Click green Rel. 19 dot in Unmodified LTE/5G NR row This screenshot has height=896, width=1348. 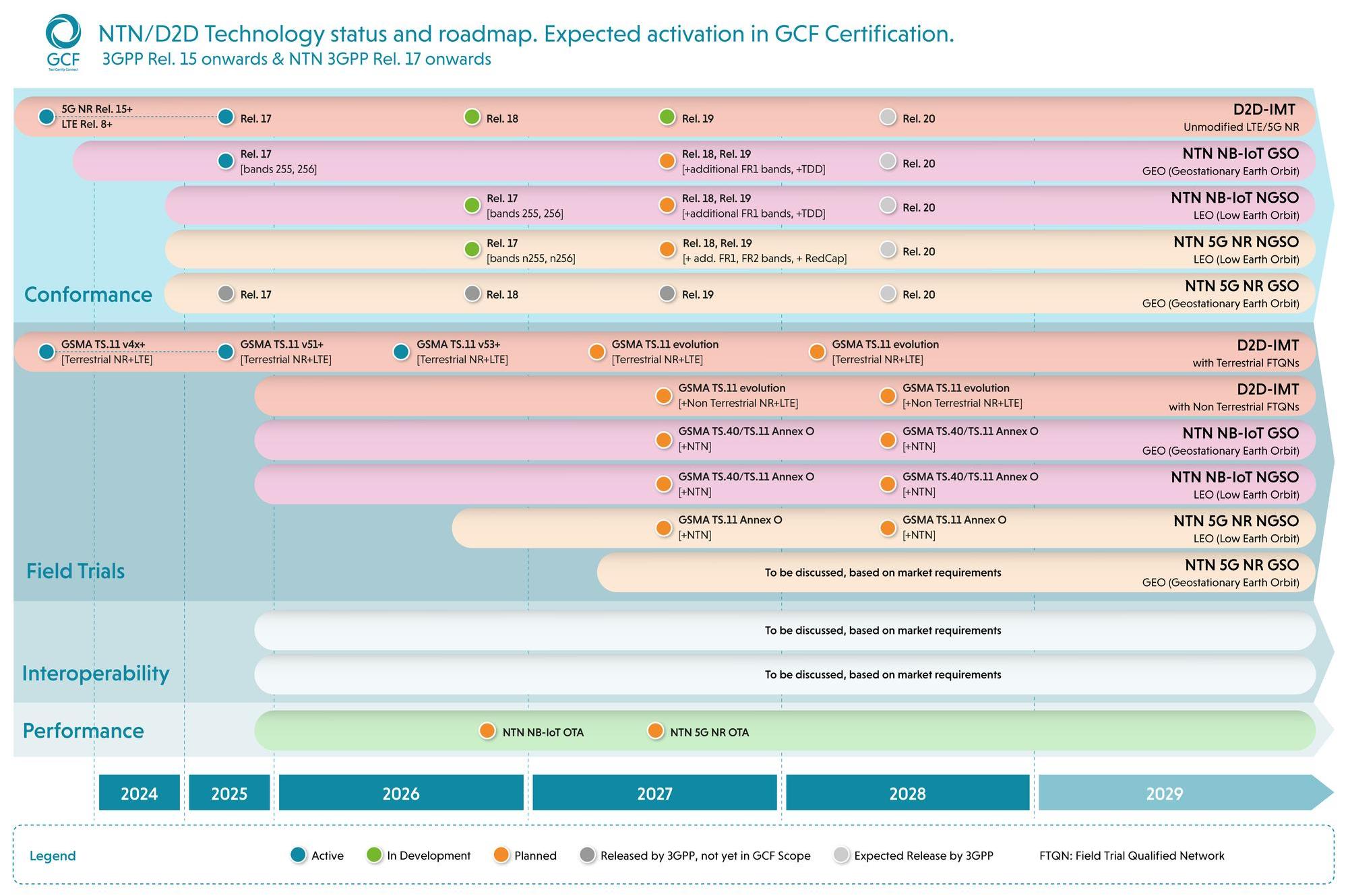point(667,117)
